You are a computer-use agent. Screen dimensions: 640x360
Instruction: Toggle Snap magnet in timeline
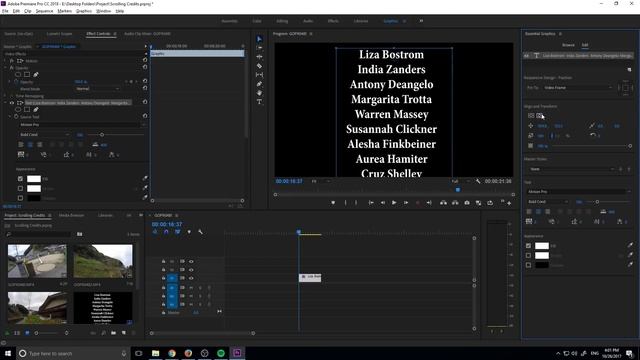click(x=166, y=232)
